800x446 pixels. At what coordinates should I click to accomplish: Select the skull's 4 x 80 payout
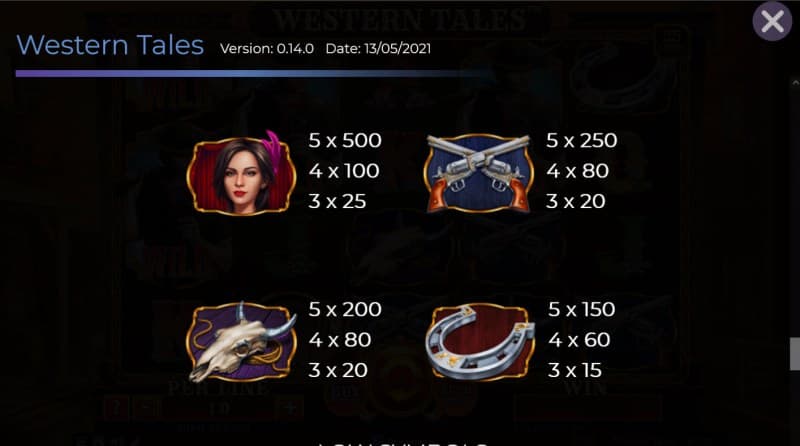[340, 340]
